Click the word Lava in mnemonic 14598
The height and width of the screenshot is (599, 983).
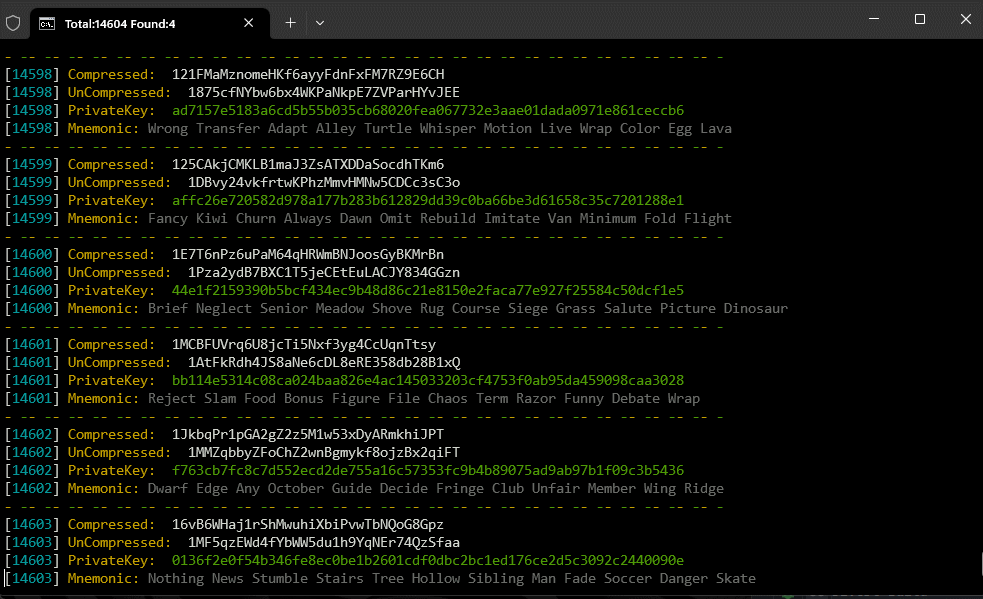716,129
